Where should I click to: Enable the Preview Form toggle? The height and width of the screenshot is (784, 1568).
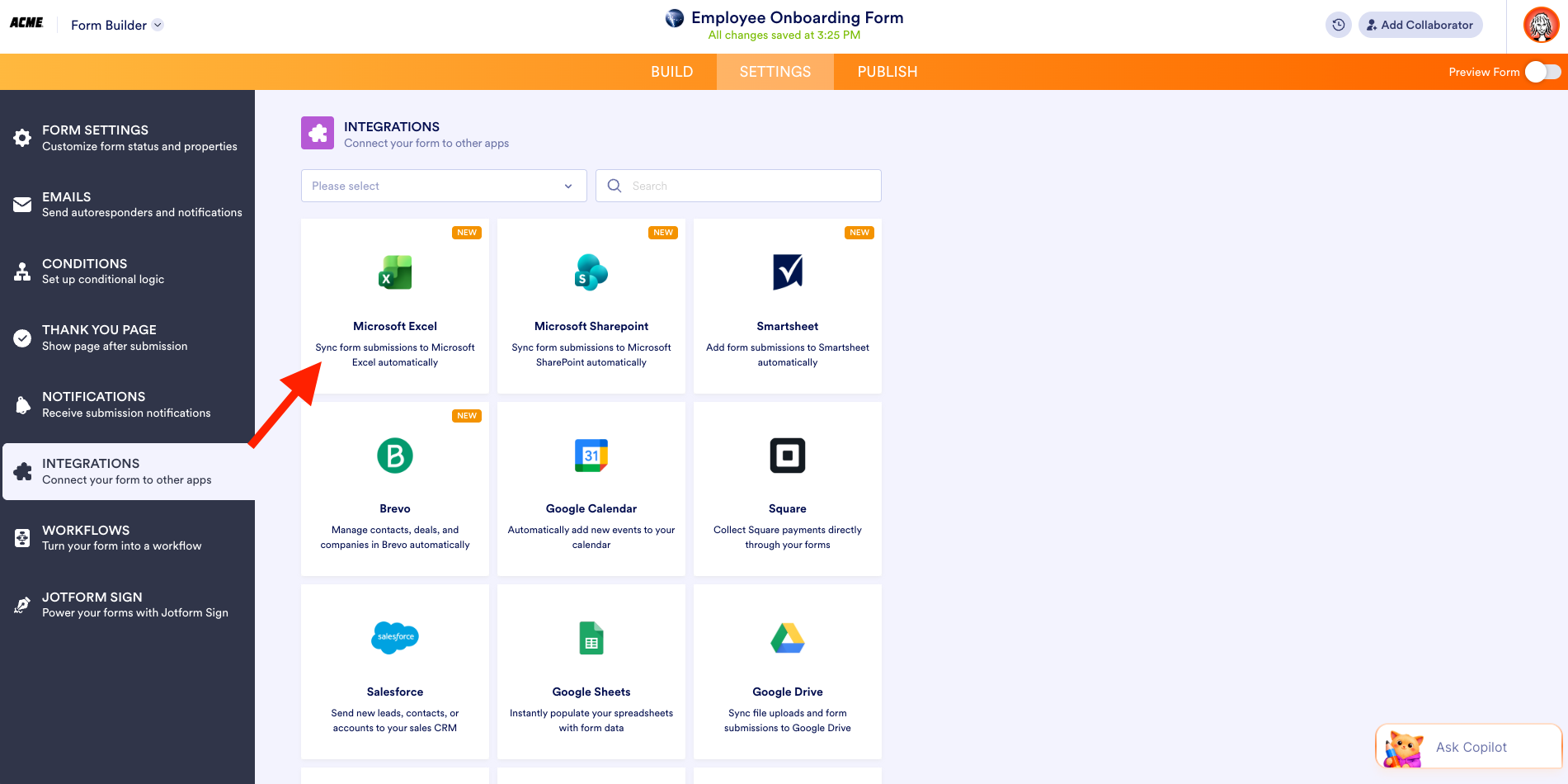pos(1541,72)
